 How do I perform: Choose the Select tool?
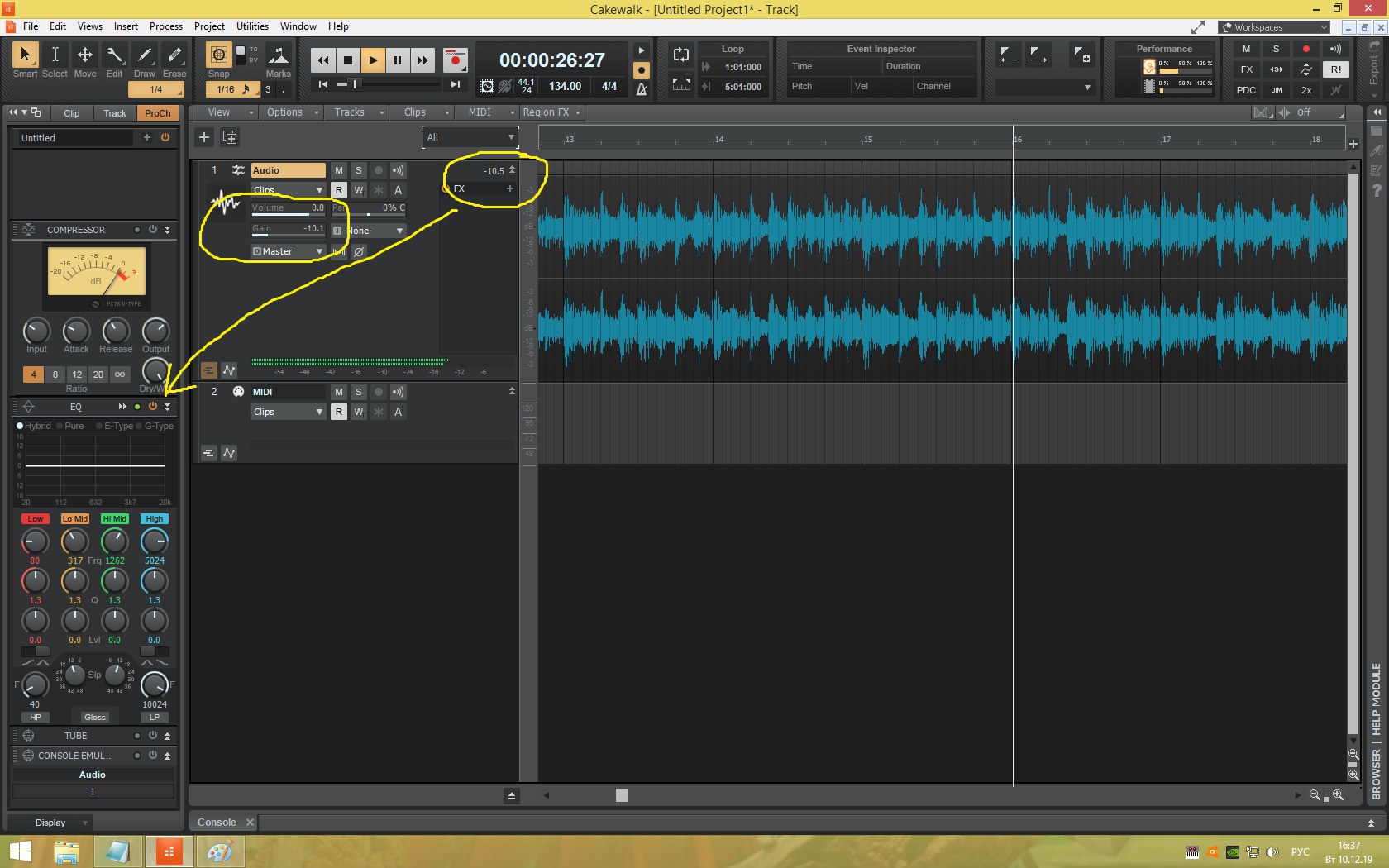pos(55,55)
